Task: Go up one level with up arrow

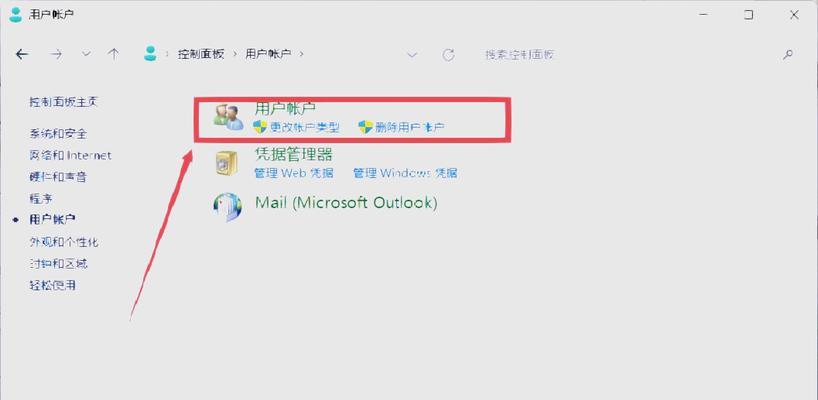Action: tap(113, 54)
